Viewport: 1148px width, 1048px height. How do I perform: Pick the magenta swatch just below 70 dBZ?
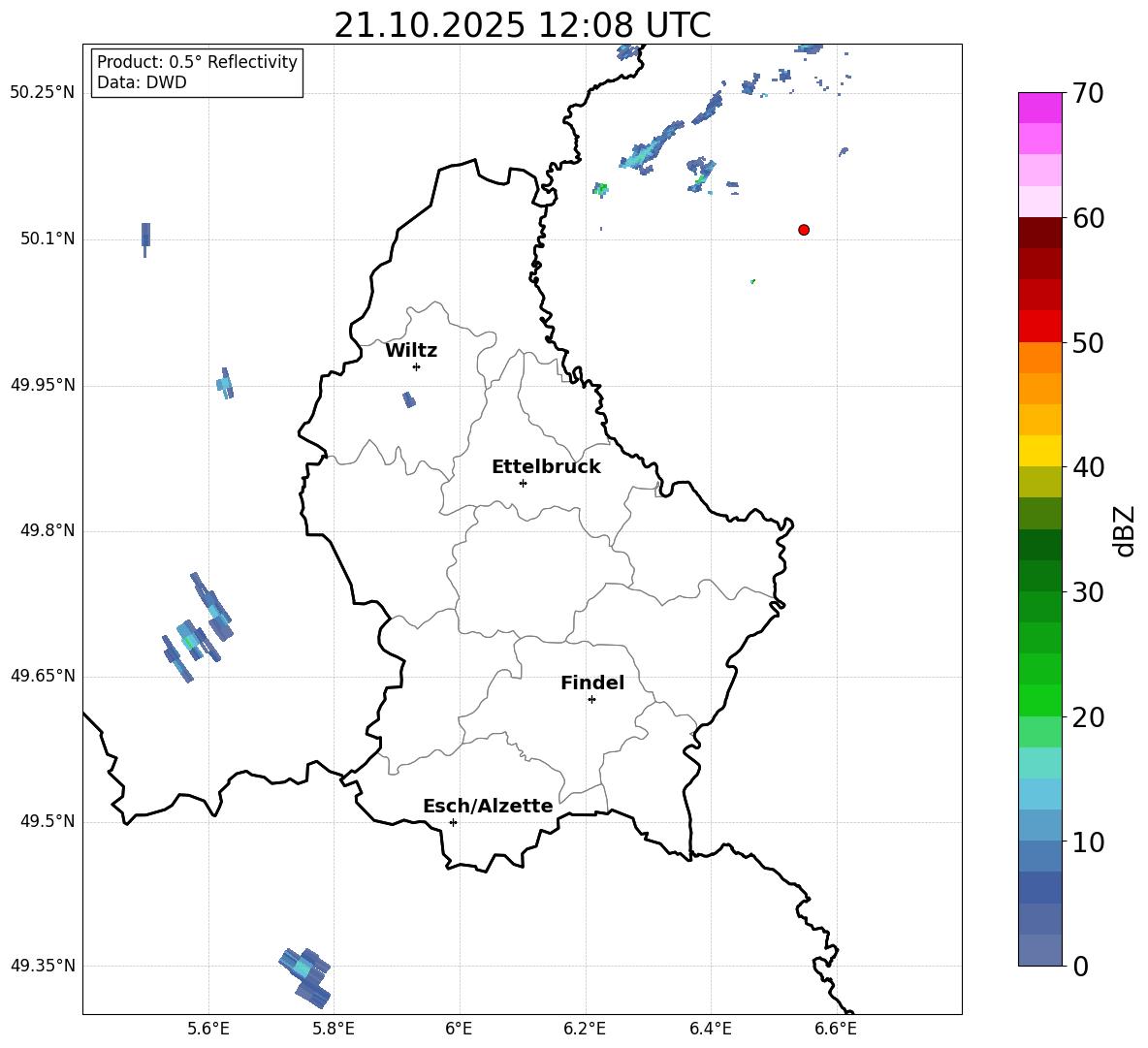[1040, 108]
